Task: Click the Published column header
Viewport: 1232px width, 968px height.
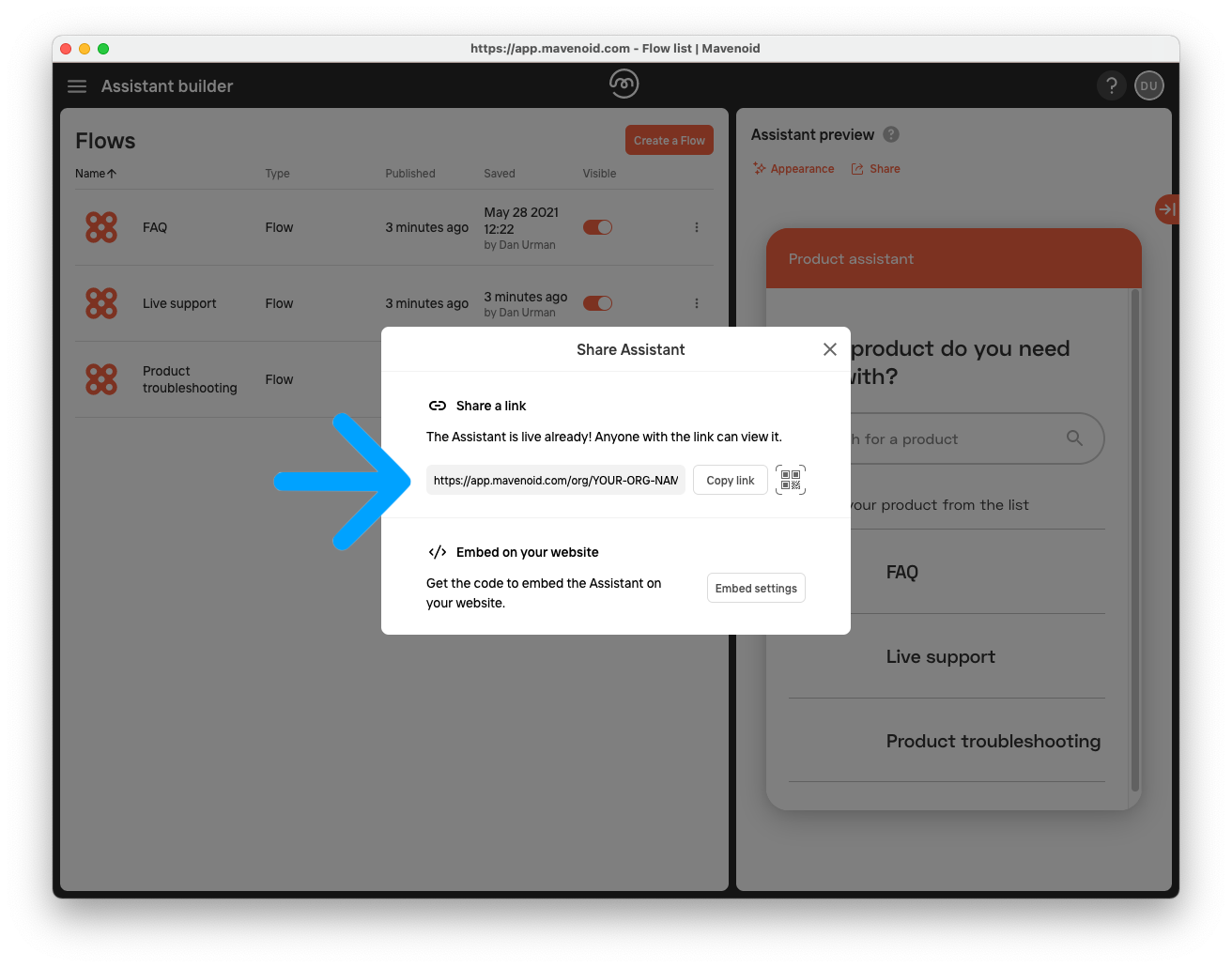Action: tap(410, 174)
